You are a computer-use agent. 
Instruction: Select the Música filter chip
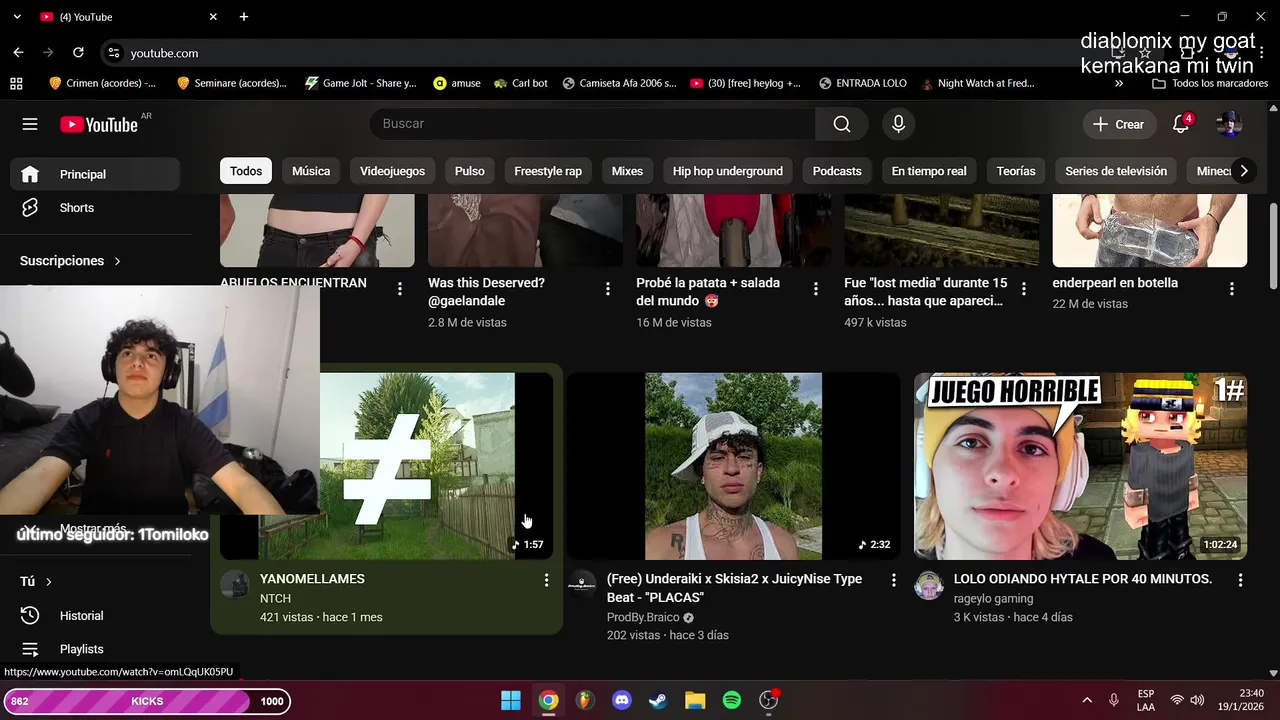point(311,171)
